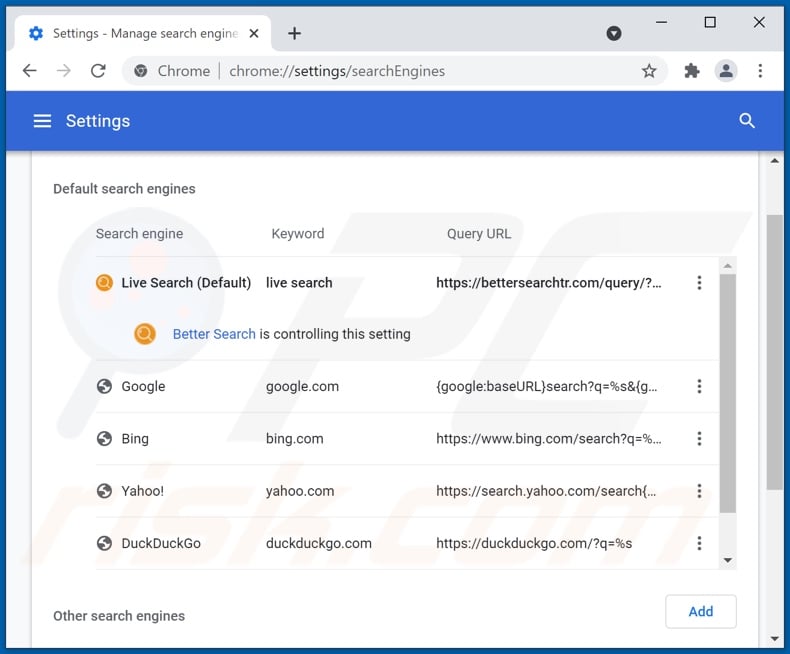Click the Bing globe icon
Screen dimensions: 790x654
pyautogui.click(x=104, y=439)
